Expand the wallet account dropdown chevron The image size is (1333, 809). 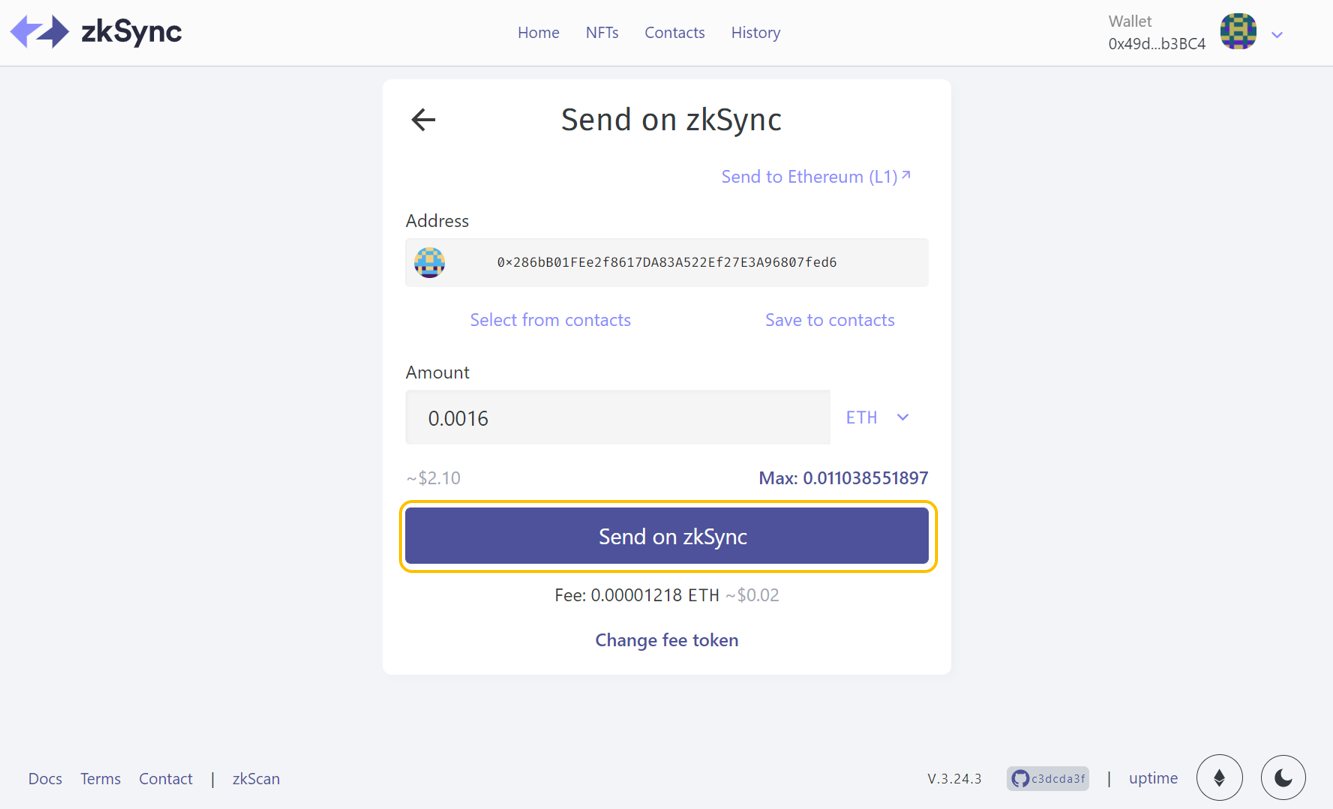point(1277,35)
